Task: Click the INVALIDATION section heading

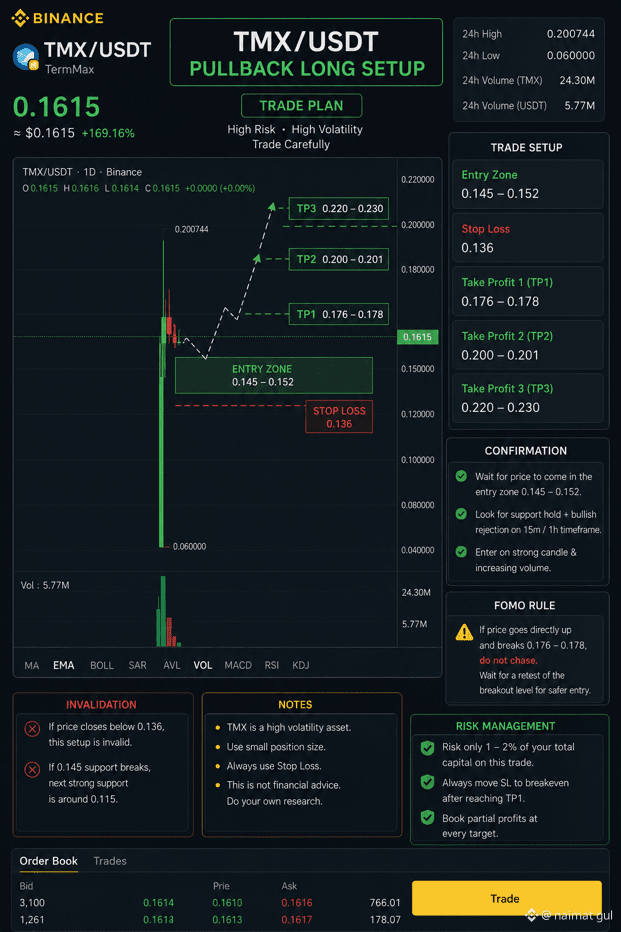Action: [101, 704]
